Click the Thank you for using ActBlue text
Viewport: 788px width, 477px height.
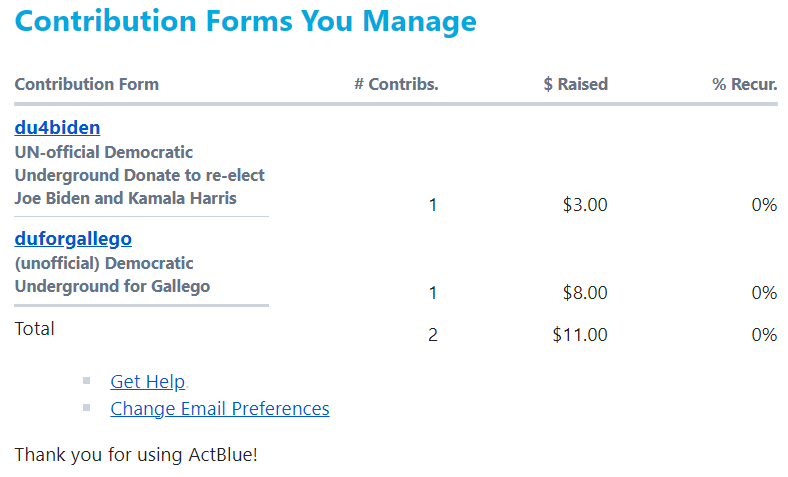pos(136,455)
